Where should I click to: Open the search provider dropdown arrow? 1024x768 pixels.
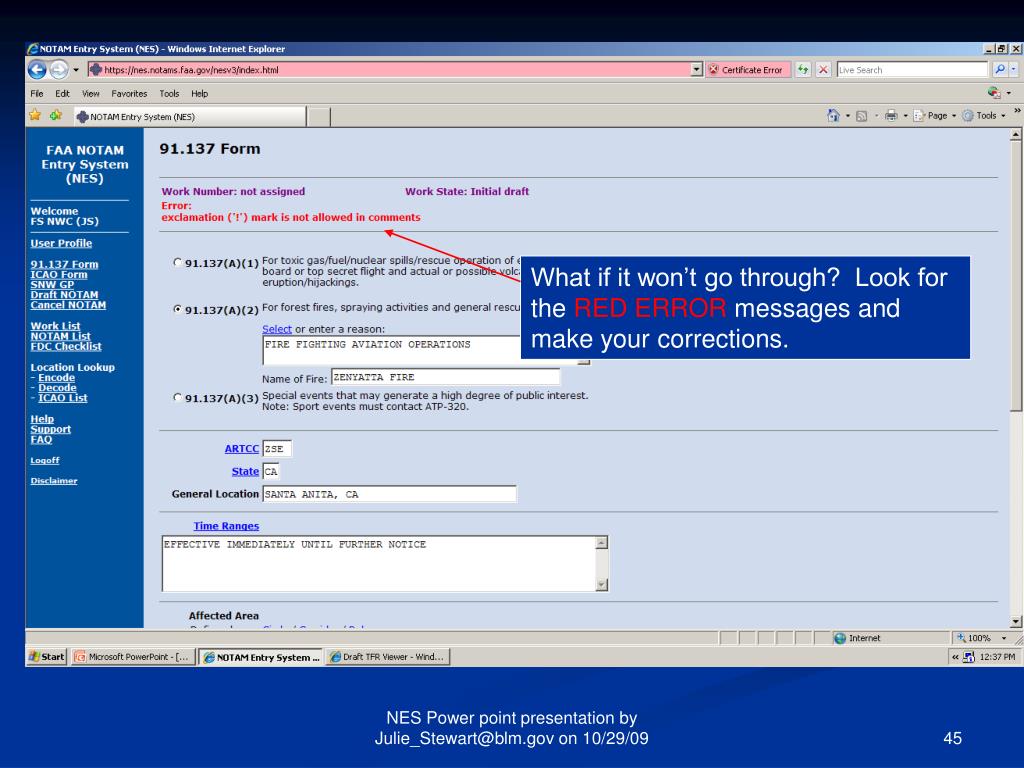click(x=1013, y=69)
